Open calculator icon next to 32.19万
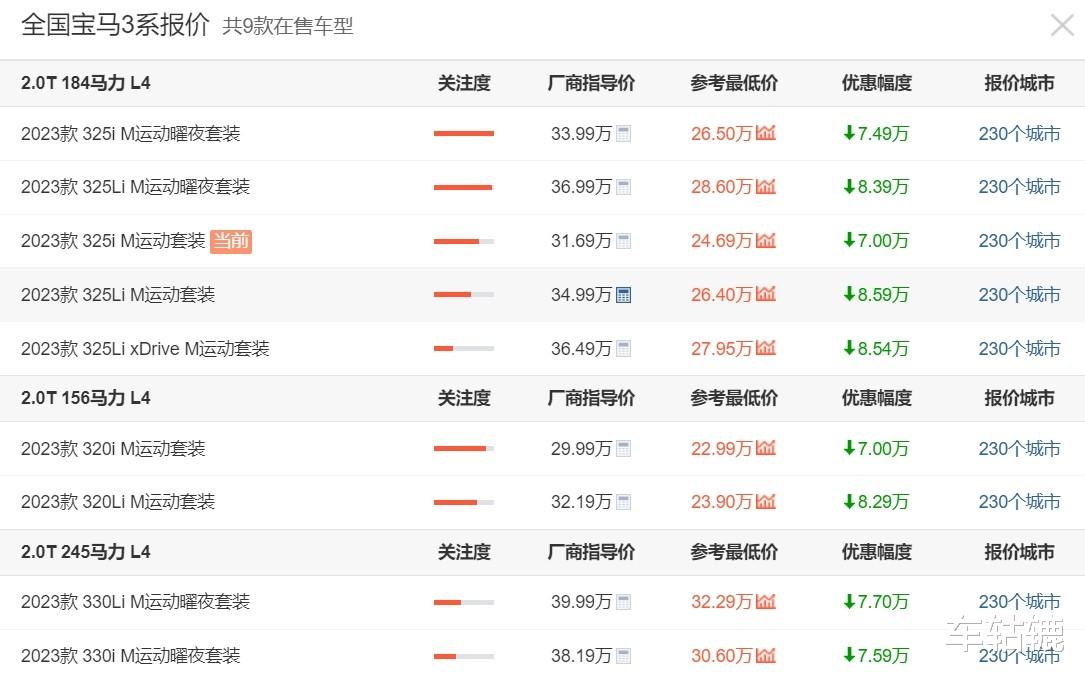This screenshot has height=680, width=1085. point(623,502)
